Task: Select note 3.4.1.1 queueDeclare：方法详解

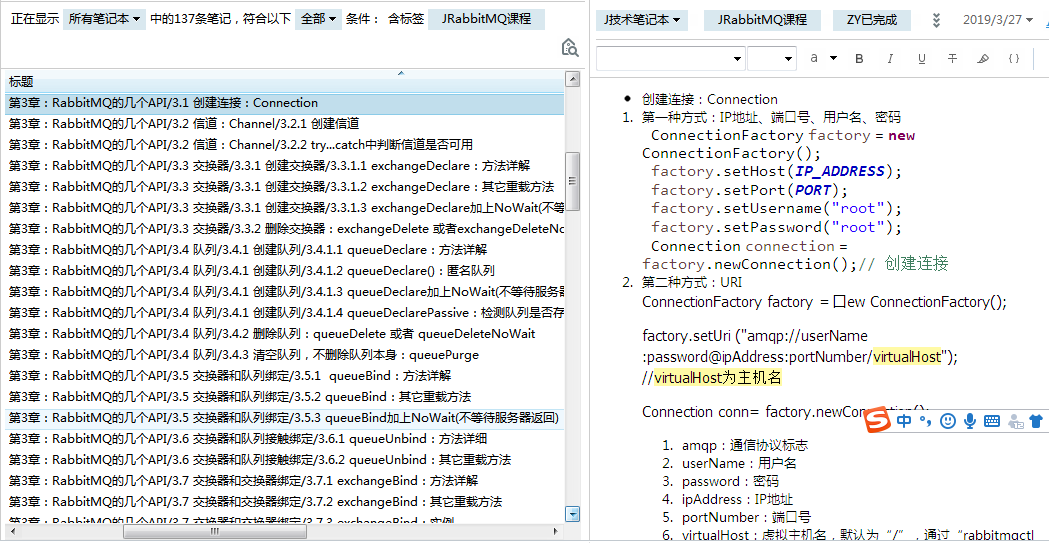Action: coord(285,250)
